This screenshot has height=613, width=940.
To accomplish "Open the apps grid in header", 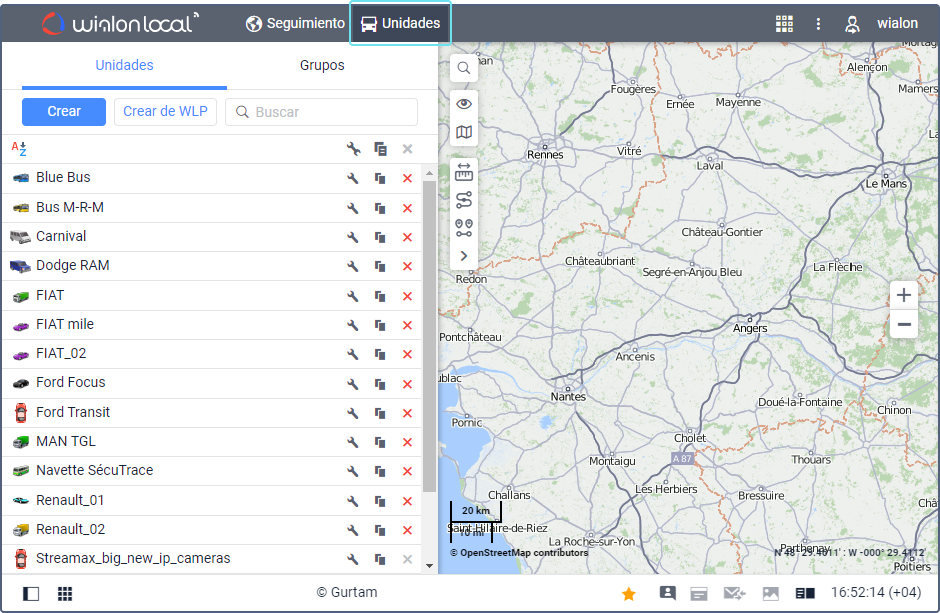I will click(x=784, y=24).
